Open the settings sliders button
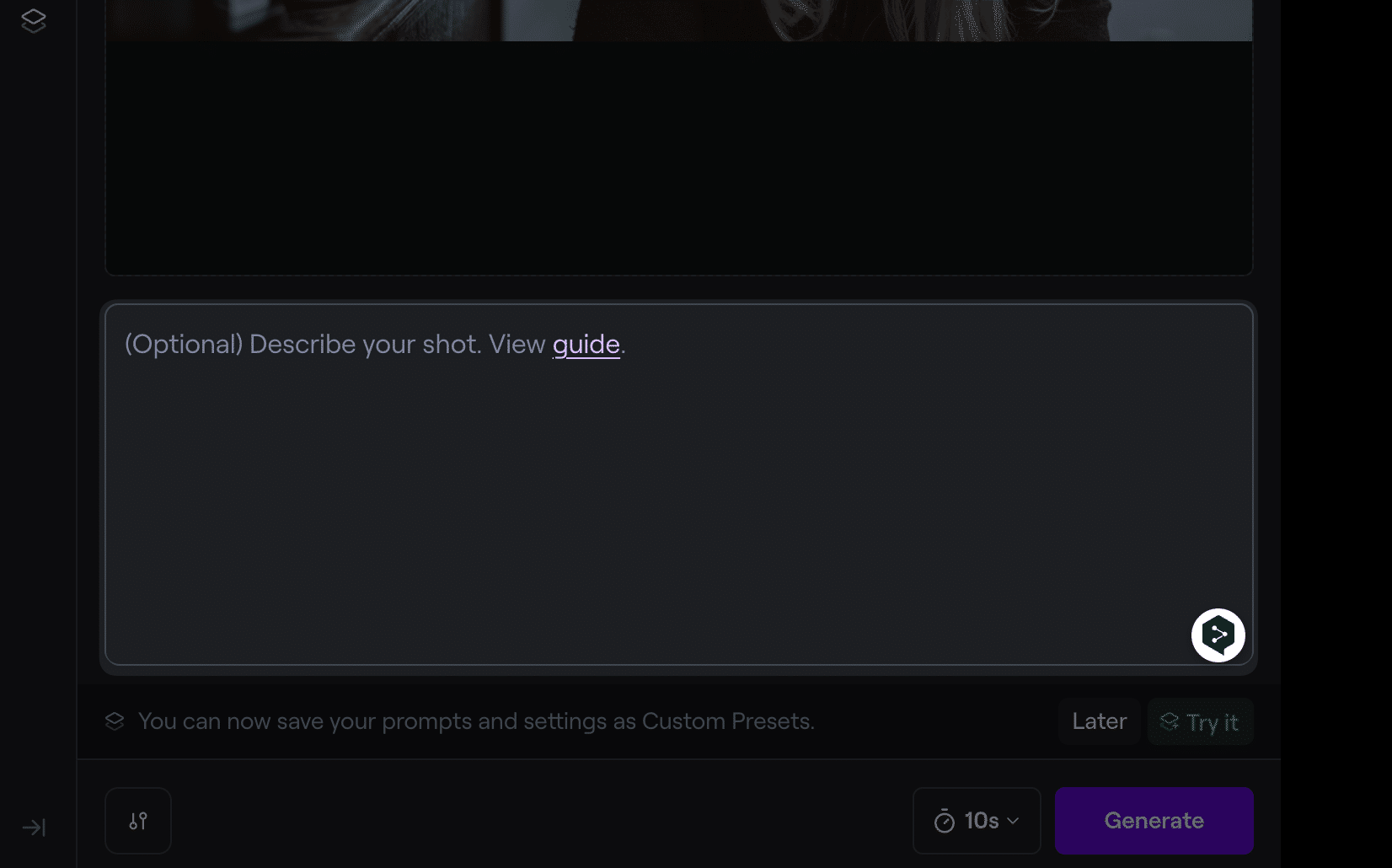 (138, 821)
